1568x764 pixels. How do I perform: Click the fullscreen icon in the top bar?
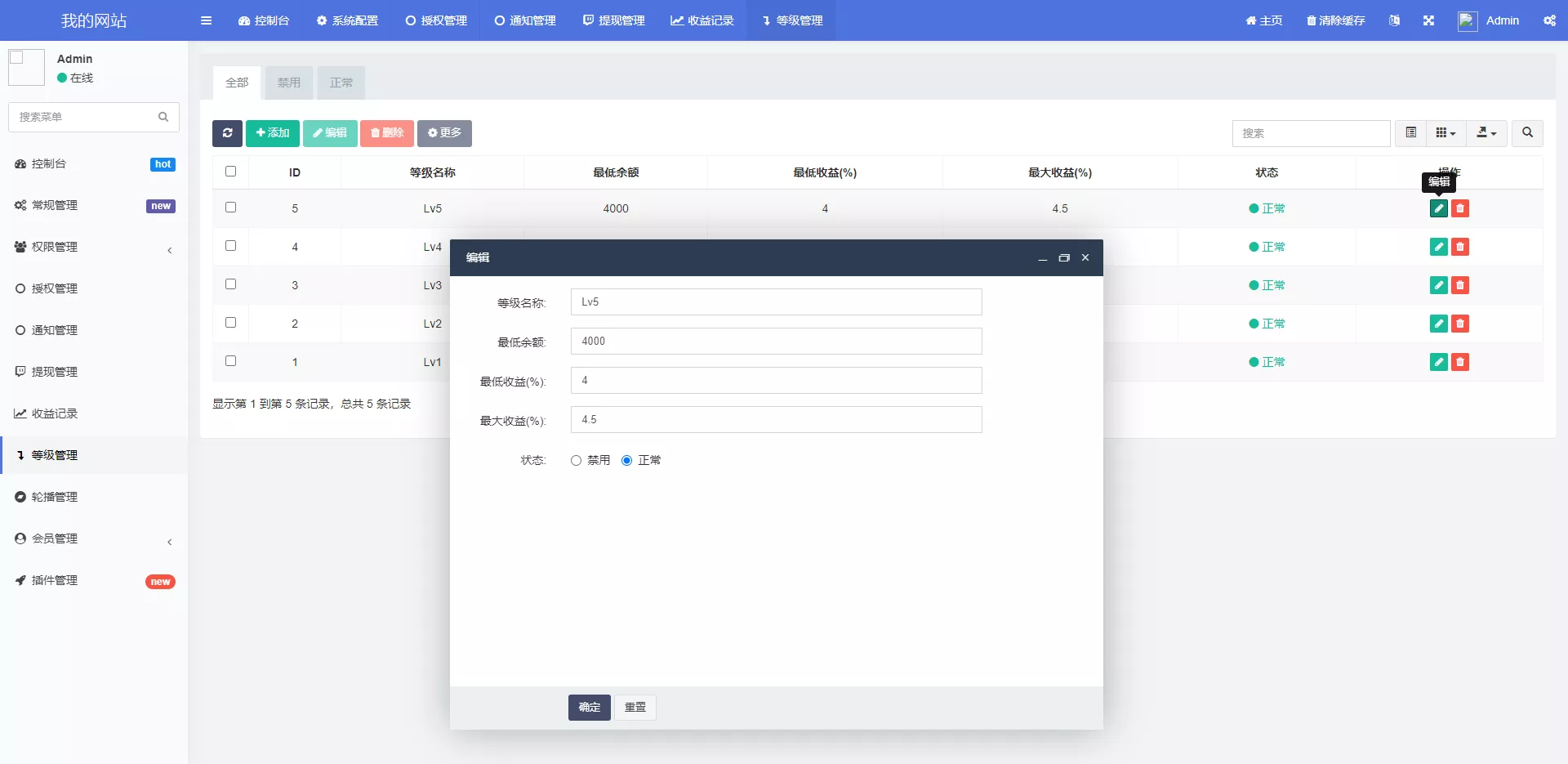(x=1428, y=20)
